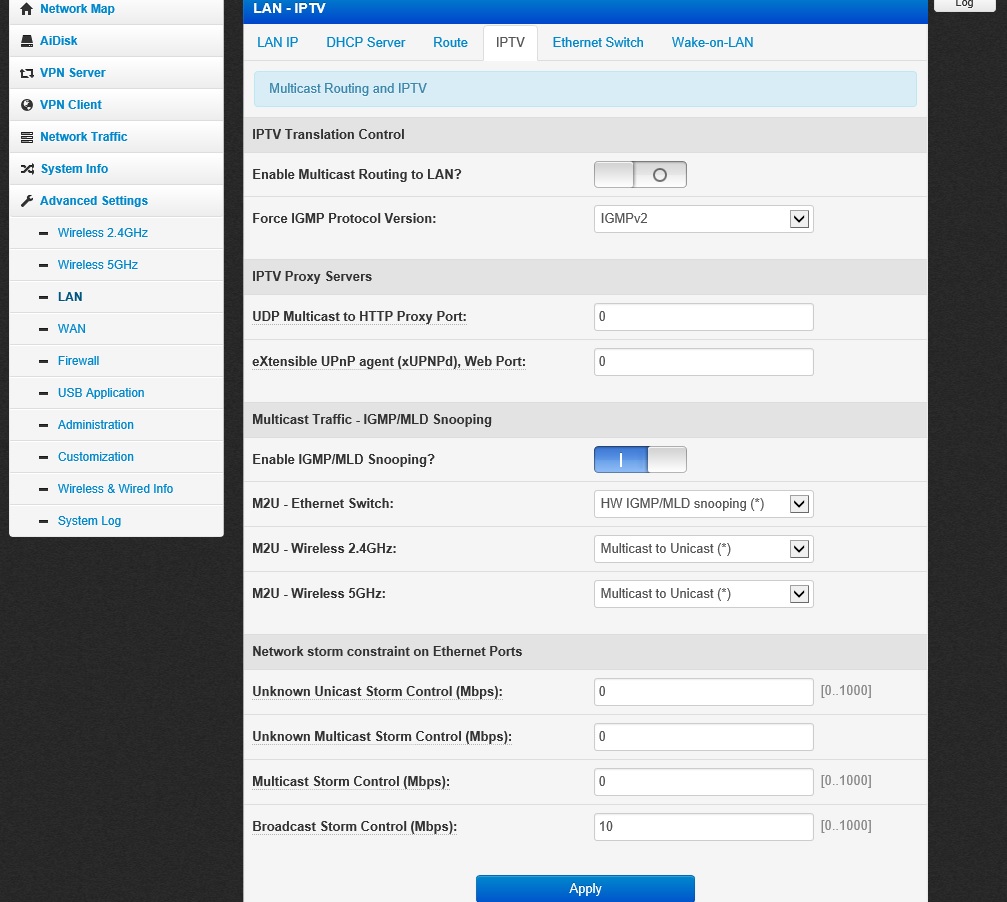Click the Multicast Routing and IPTV banner

tap(585, 89)
